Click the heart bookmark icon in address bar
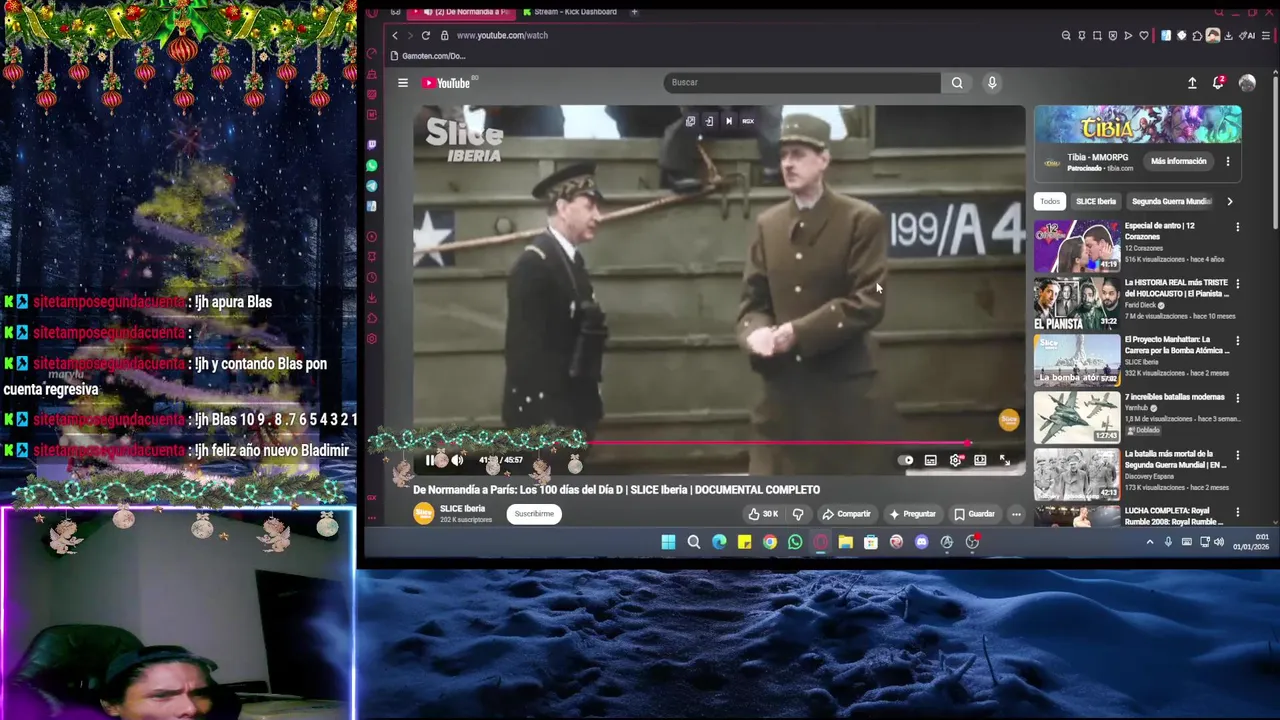 pyautogui.click(x=1144, y=36)
